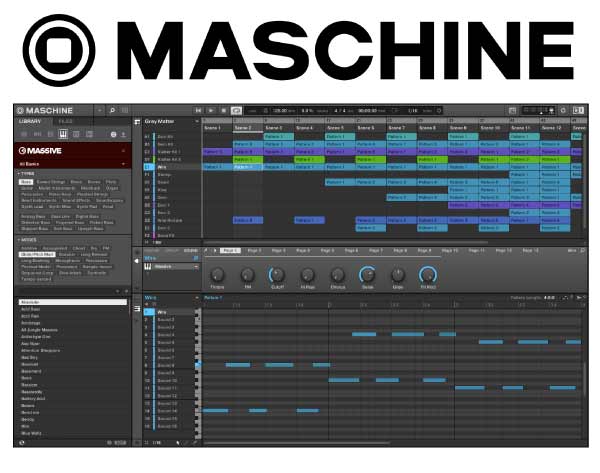Select parameter Page 1 tab
The image size is (600, 473).
(x=230, y=250)
